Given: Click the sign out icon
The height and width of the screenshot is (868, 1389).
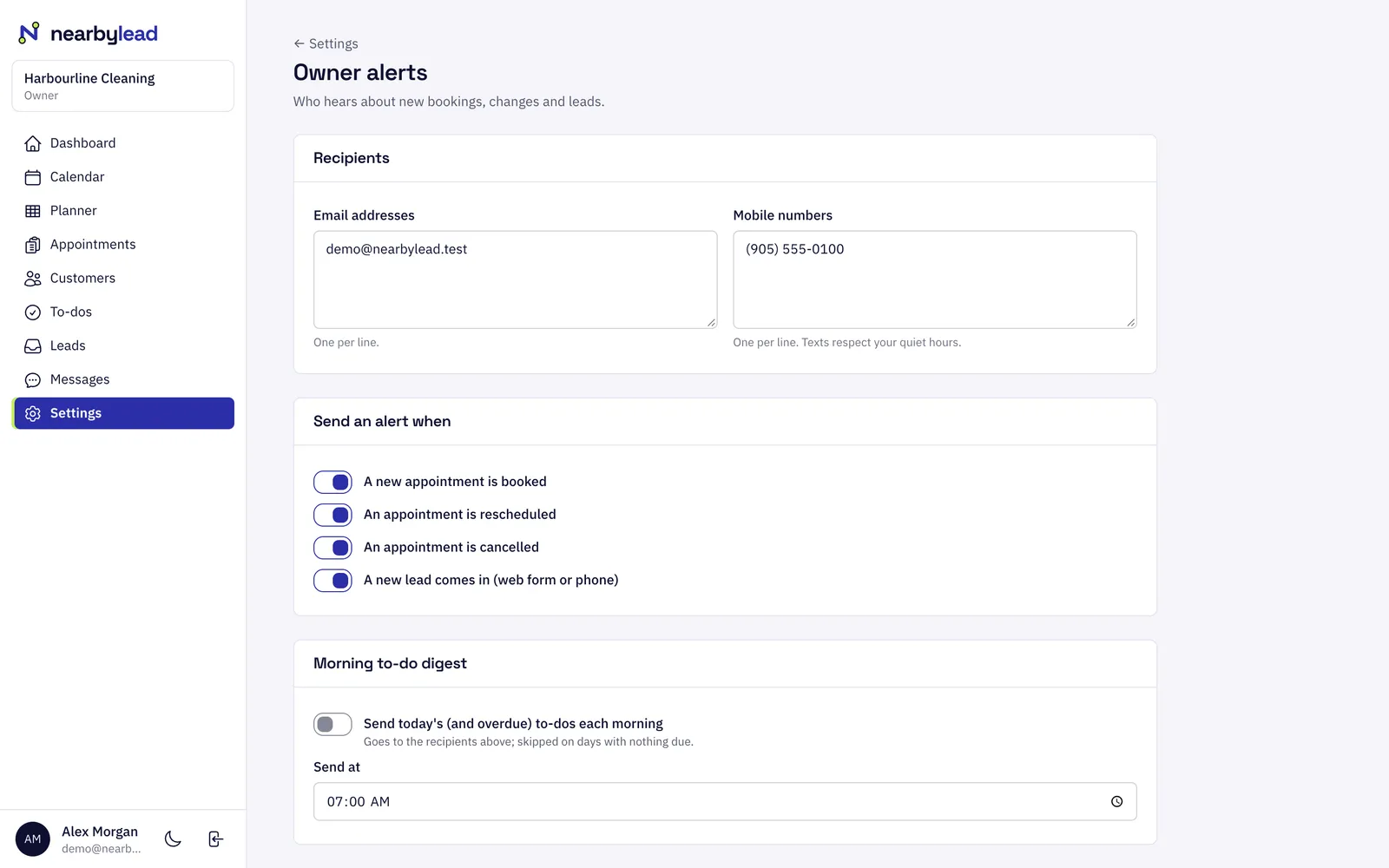Looking at the screenshot, I should [x=216, y=838].
